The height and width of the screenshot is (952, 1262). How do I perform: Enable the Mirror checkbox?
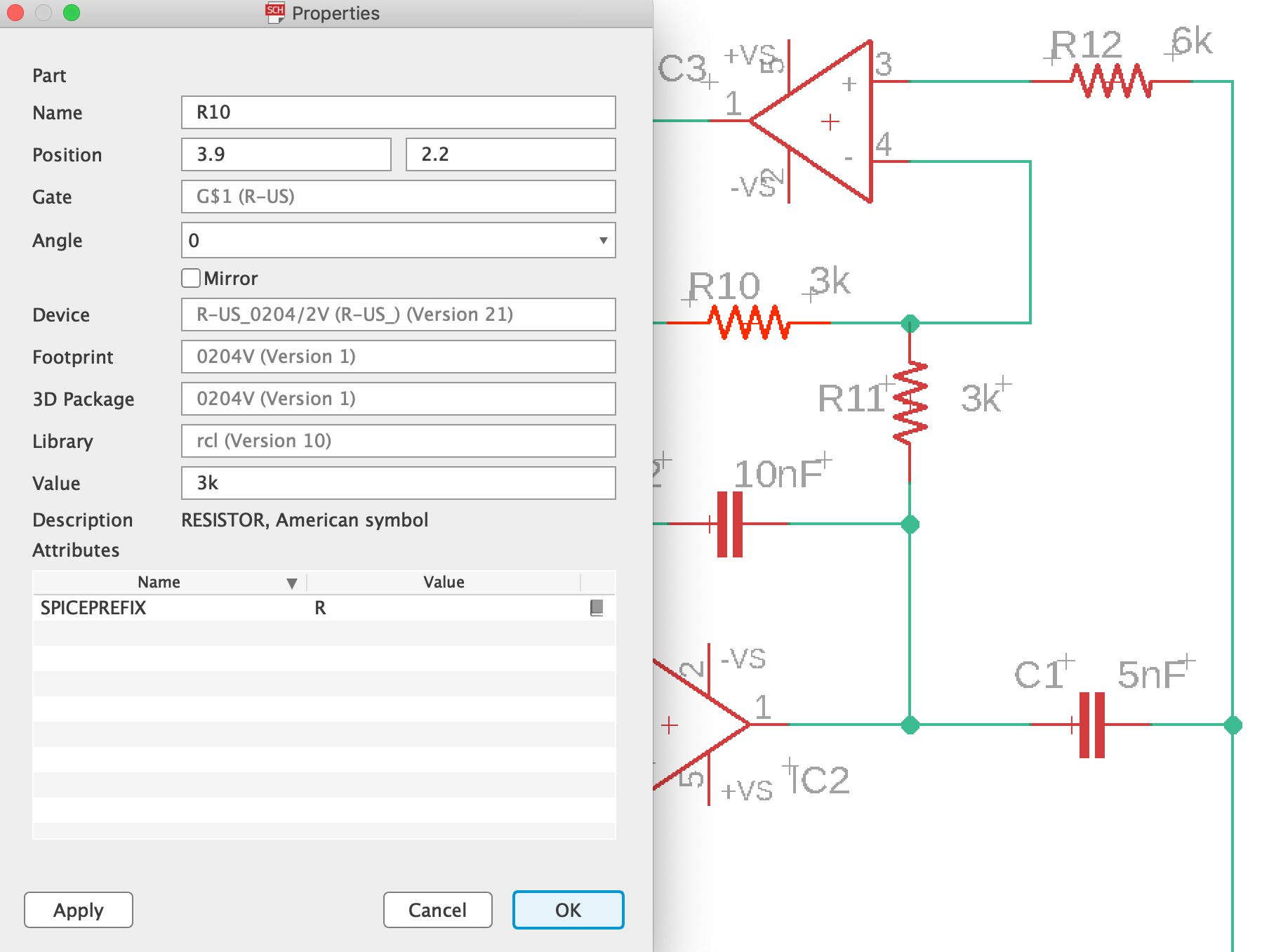190,278
